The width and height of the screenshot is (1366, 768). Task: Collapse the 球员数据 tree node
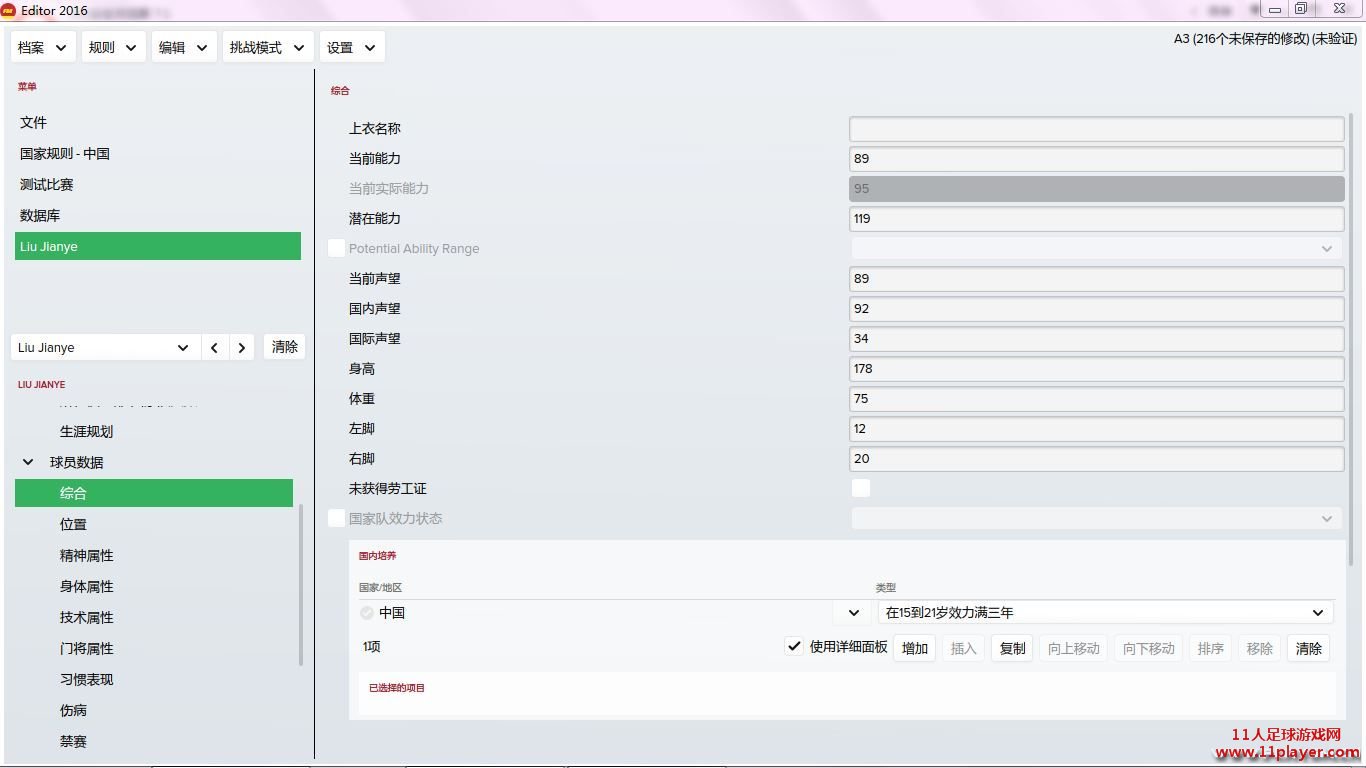pyautogui.click(x=28, y=462)
